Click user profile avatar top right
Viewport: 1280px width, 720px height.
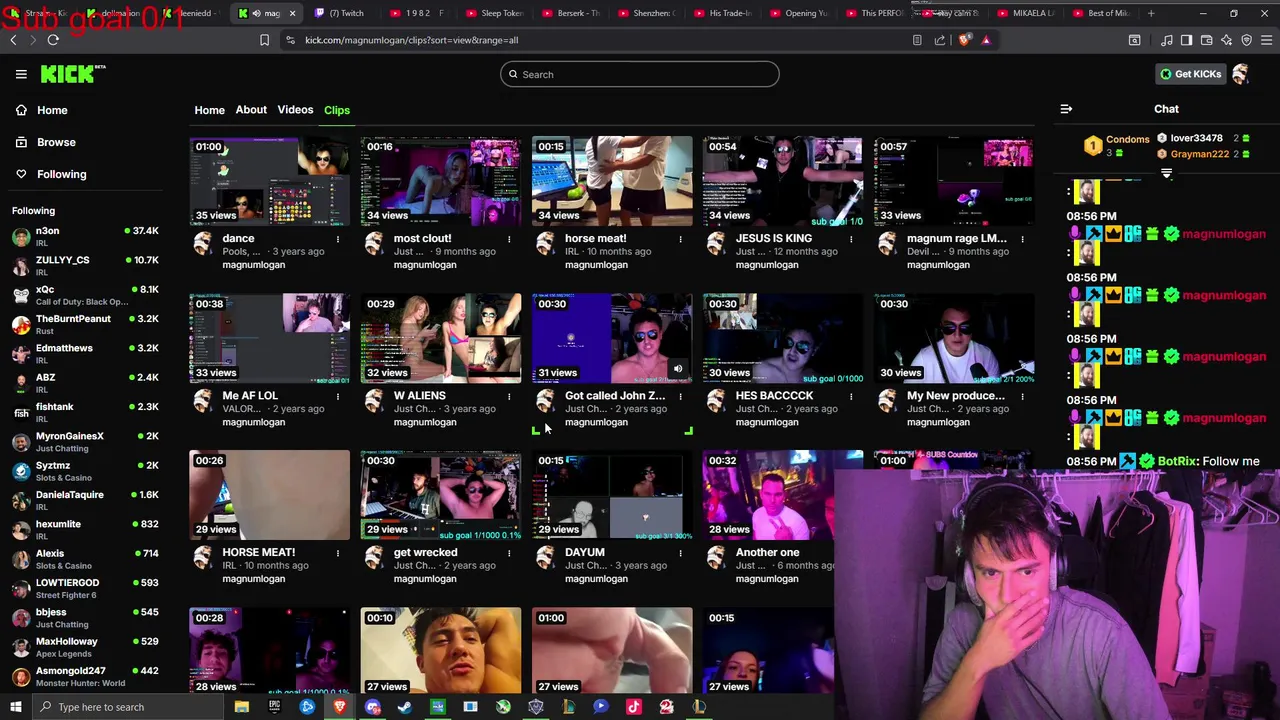point(1241,74)
